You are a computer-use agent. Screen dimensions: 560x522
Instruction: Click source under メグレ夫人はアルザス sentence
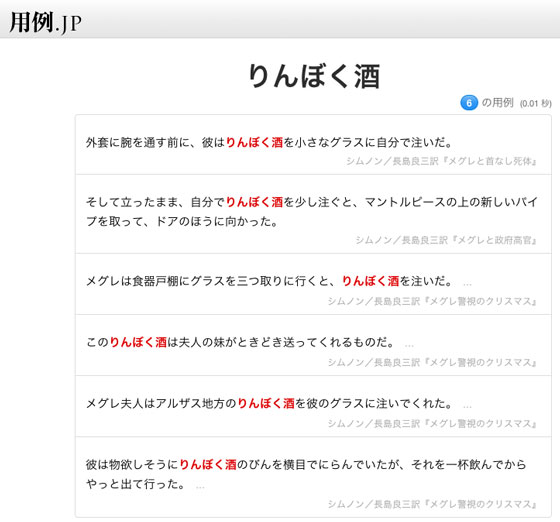coord(432,424)
